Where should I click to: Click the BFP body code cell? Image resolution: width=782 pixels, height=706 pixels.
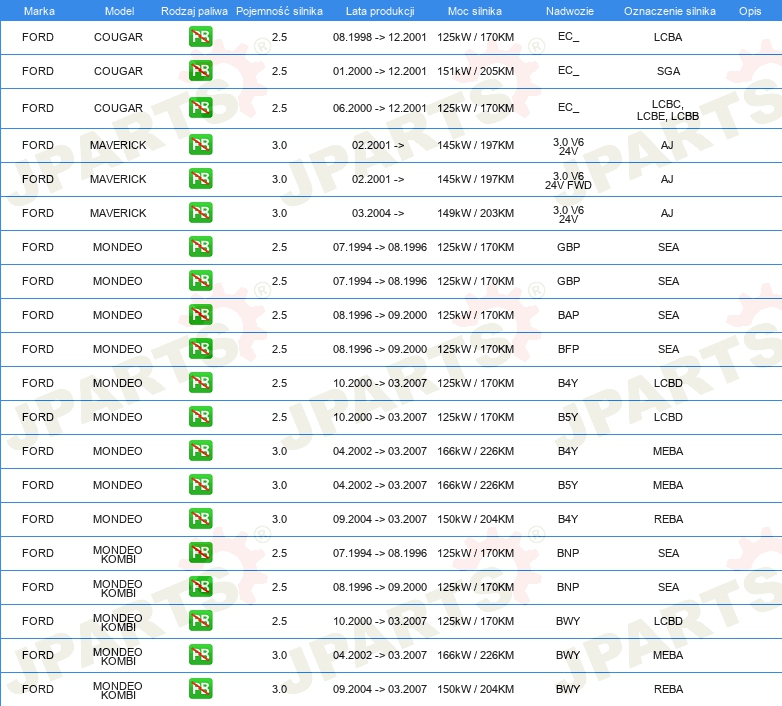(569, 349)
